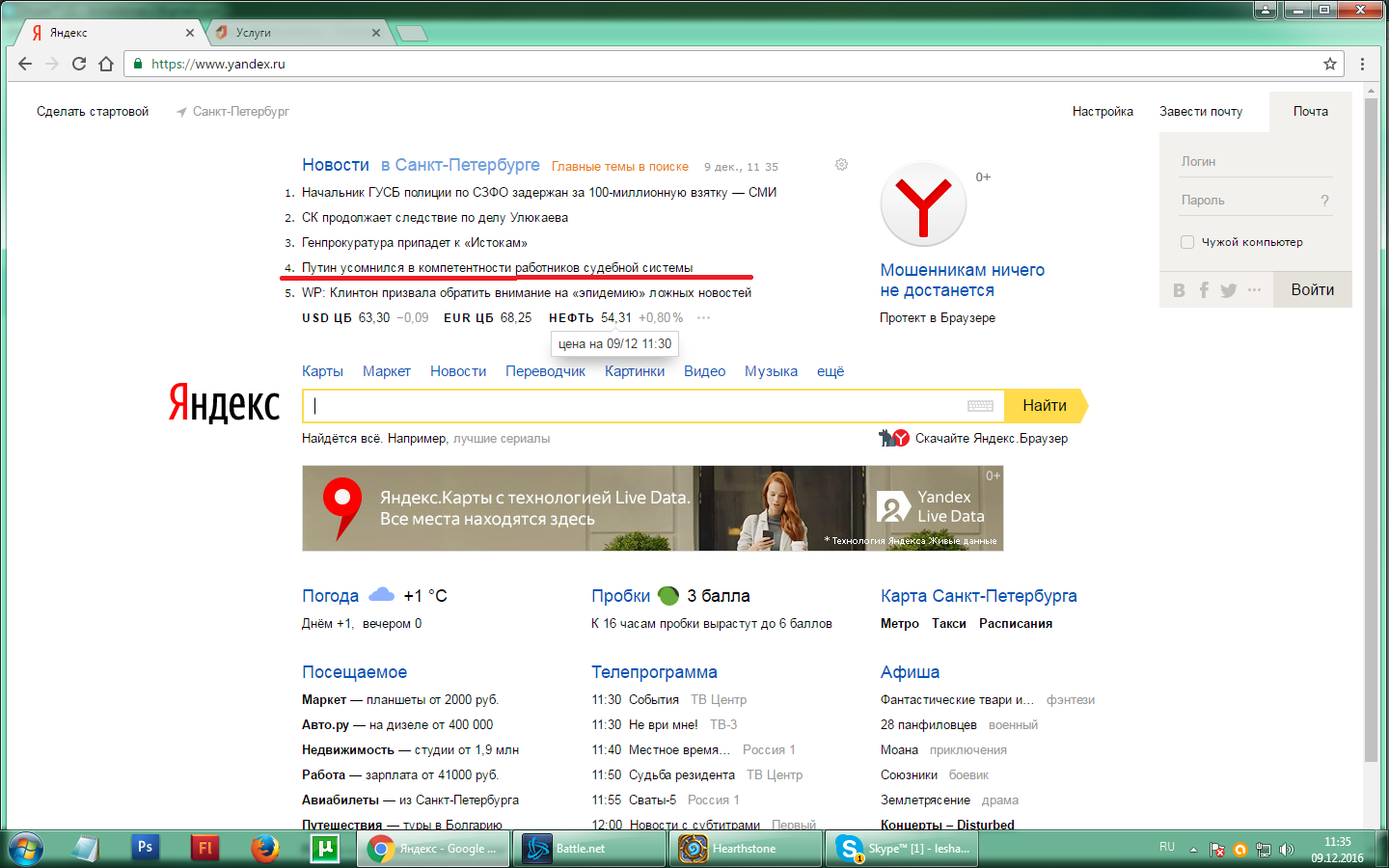Expand more currency rates with dots
Viewport: 1389px width, 868px height.
(x=703, y=318)
